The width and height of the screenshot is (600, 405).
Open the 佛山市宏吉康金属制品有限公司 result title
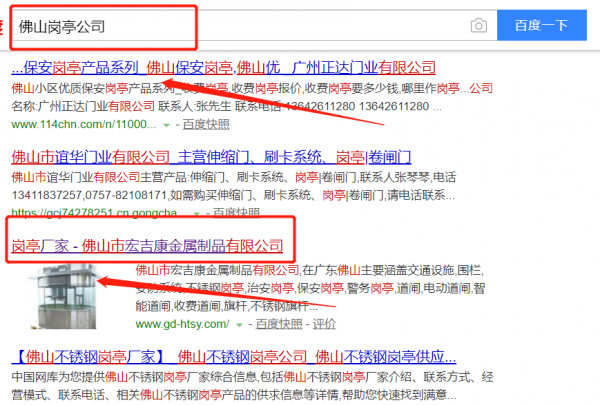click(147, 246)
